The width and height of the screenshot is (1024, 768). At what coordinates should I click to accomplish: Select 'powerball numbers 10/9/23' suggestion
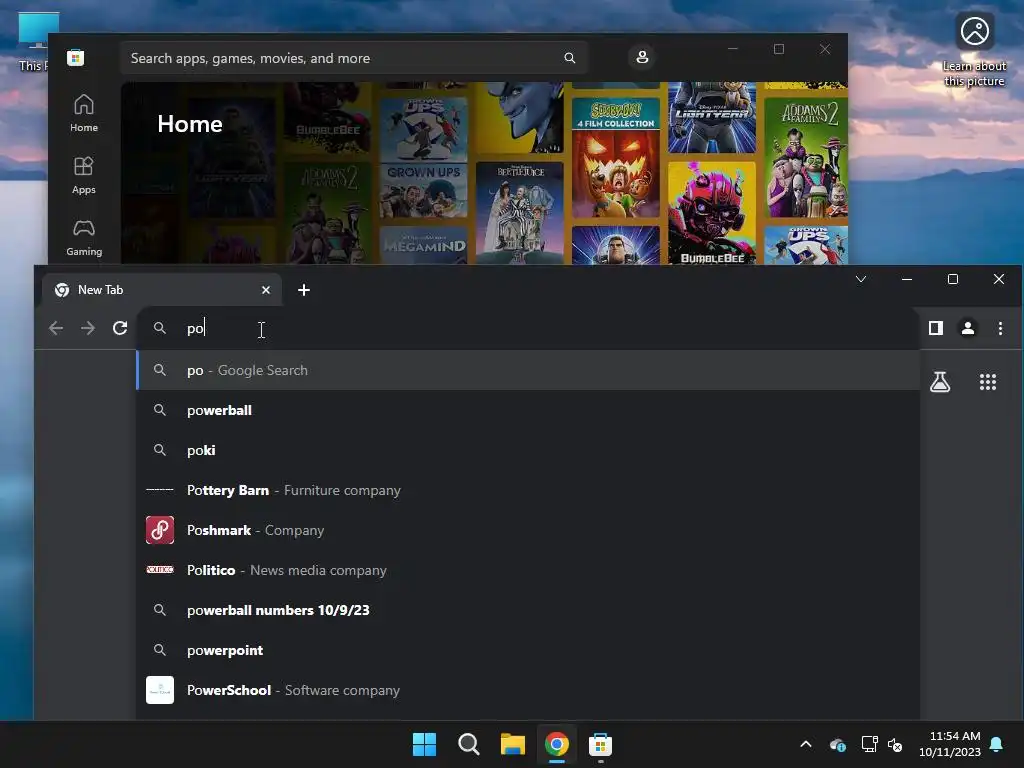click(528, 610)
